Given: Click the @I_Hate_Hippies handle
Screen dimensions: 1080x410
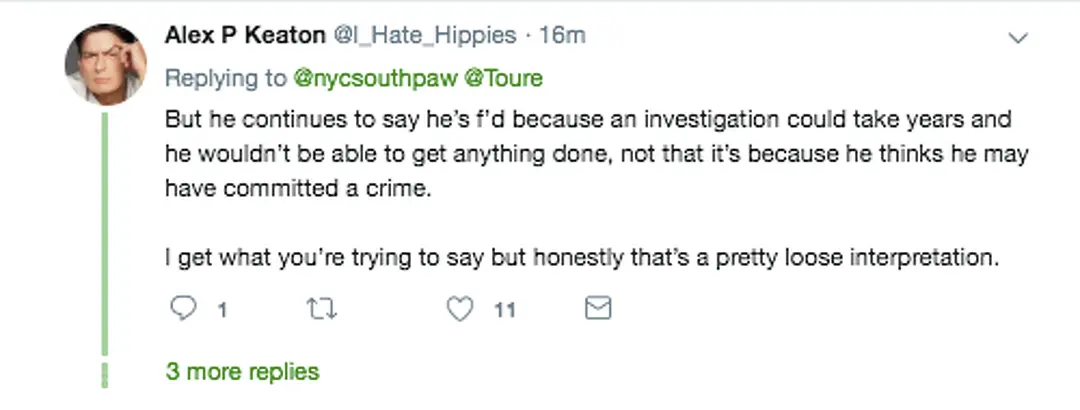Looking at the screenshot, I should pyautogui.click(x=425, y=36).
